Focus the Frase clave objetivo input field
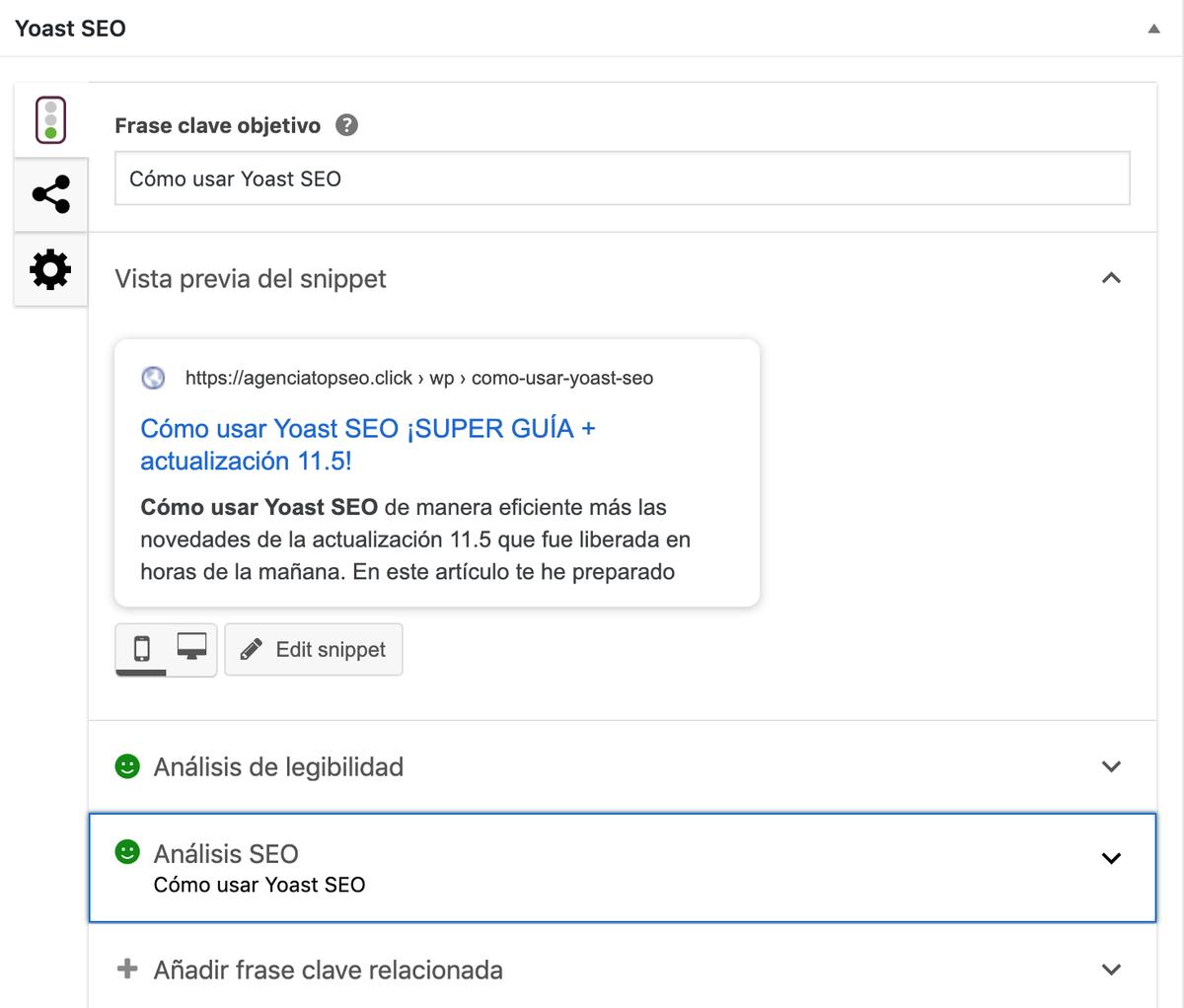1184x1008 pixels. (x=622, y=179)
